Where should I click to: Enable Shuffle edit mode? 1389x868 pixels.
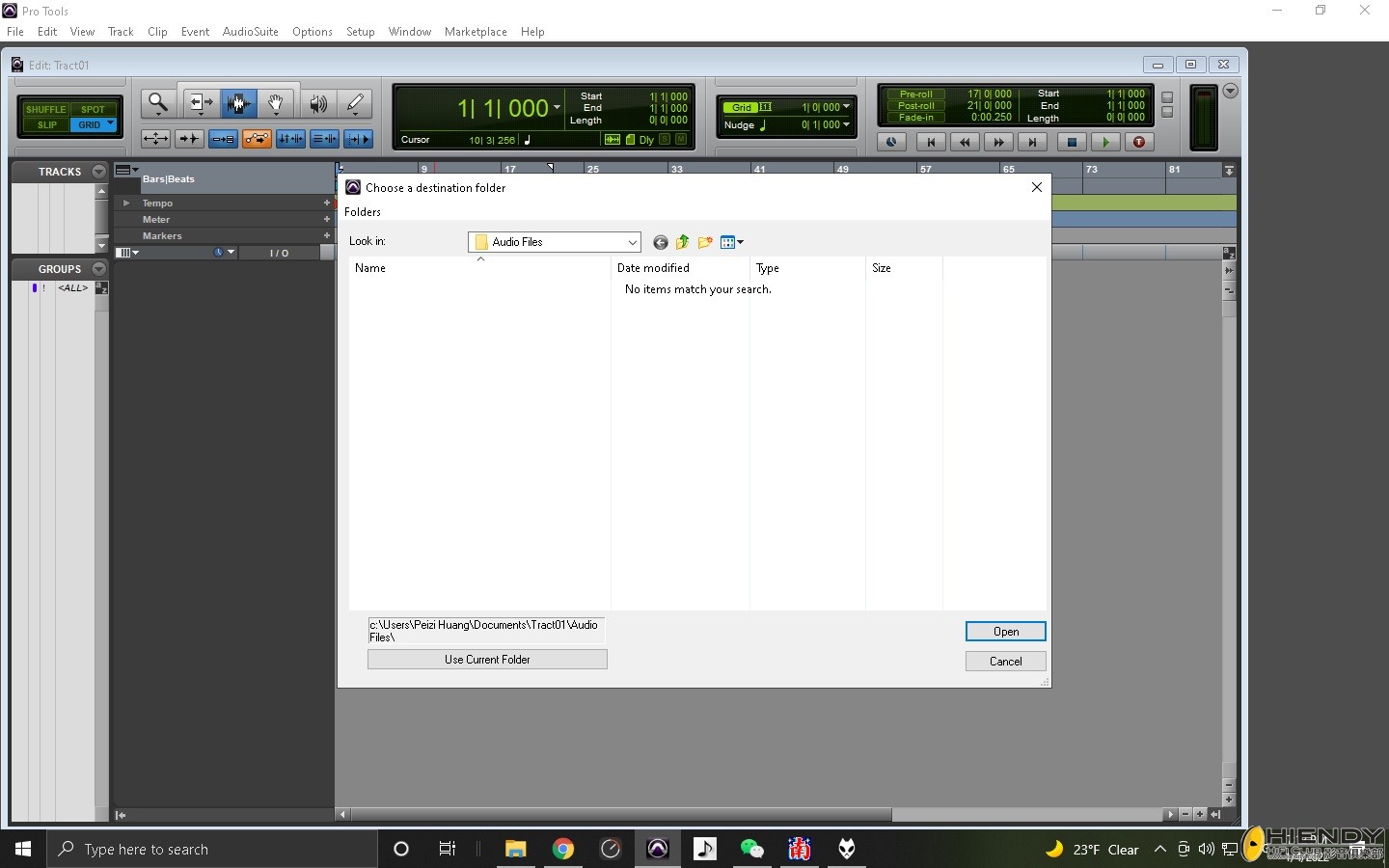pyautogui.click(x=46, y=109)
